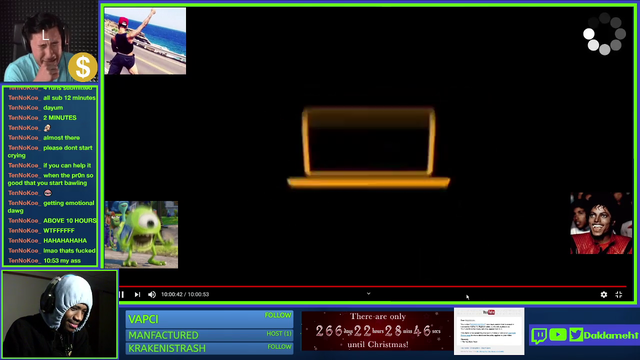The image size is (640, 360).
Task: Click the dancing woman by the sea thumbnail
Action: (x=145, y=41)
